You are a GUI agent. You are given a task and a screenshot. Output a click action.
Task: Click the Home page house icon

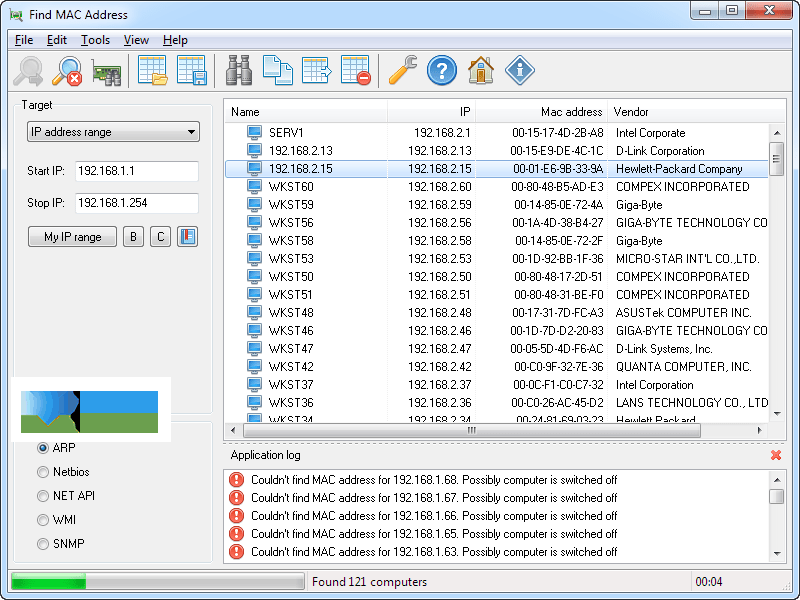click(481, 70)
